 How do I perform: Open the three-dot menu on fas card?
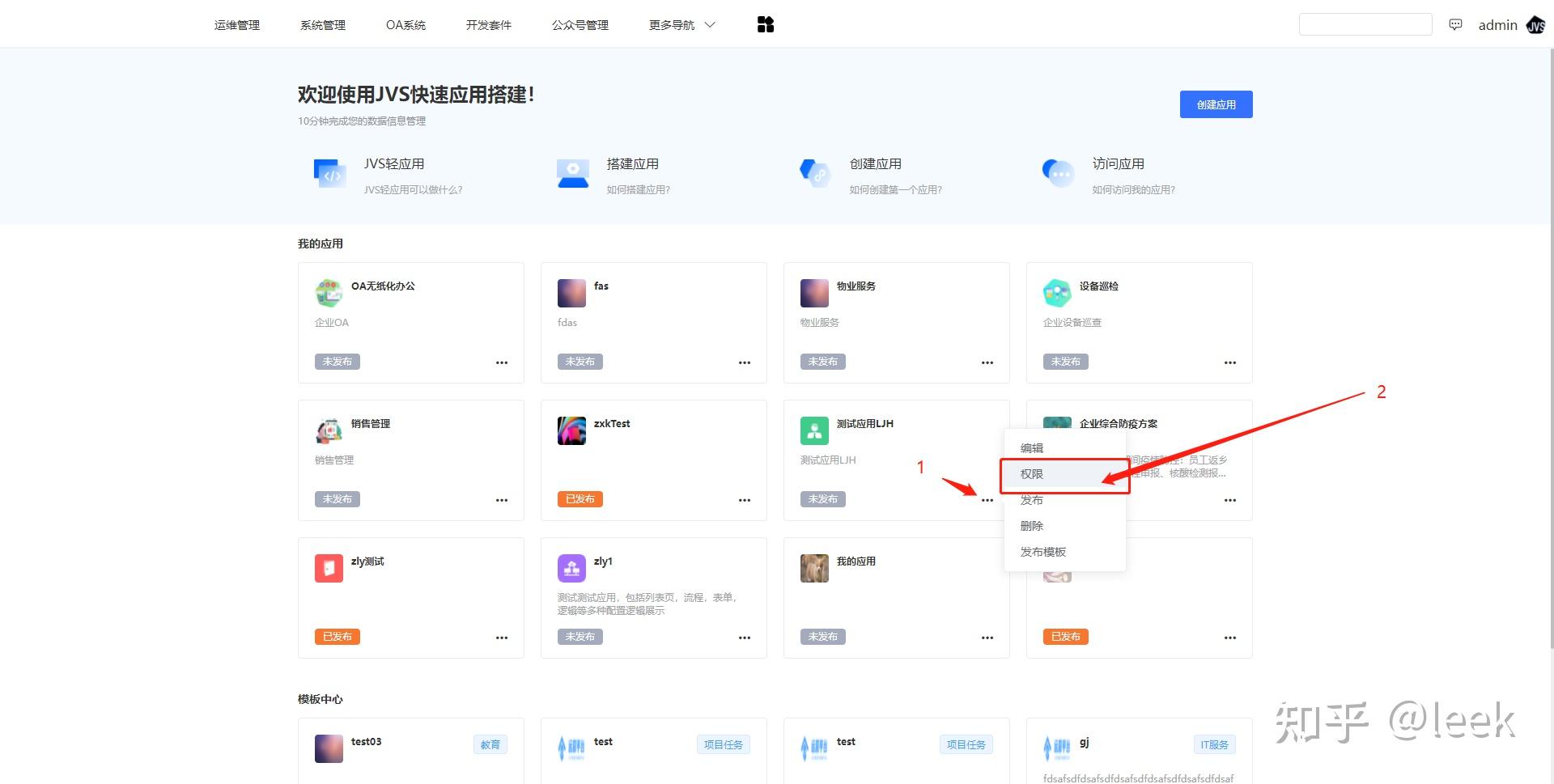745,362
